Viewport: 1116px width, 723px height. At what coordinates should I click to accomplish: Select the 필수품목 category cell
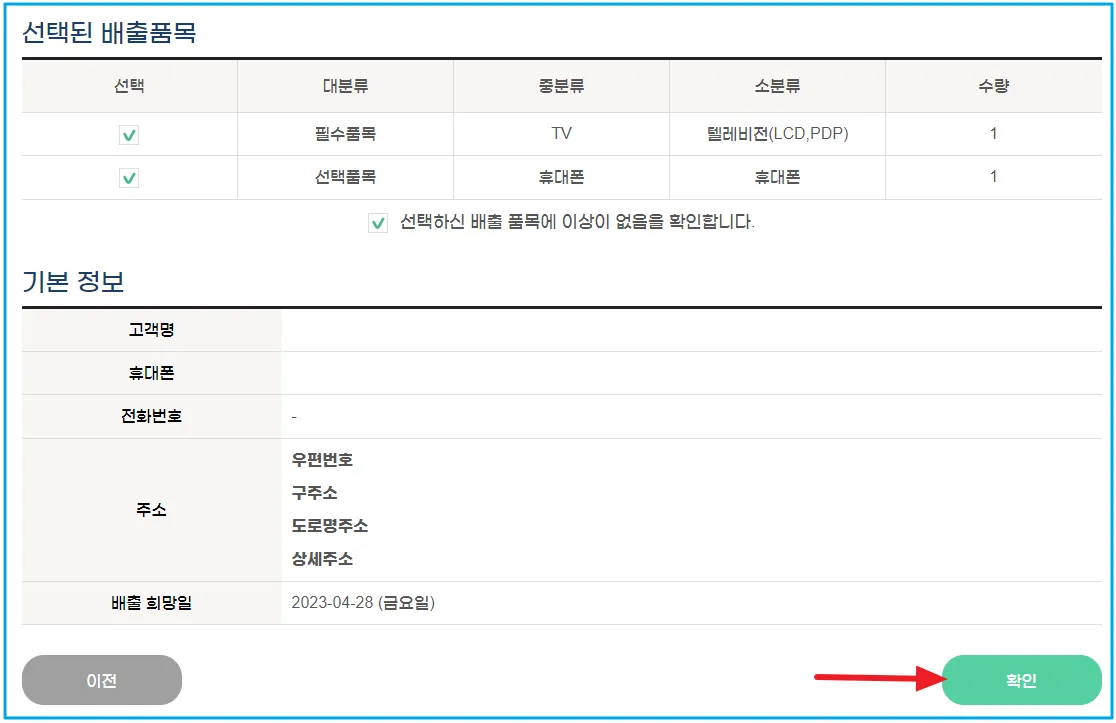(x=344, y=134)
